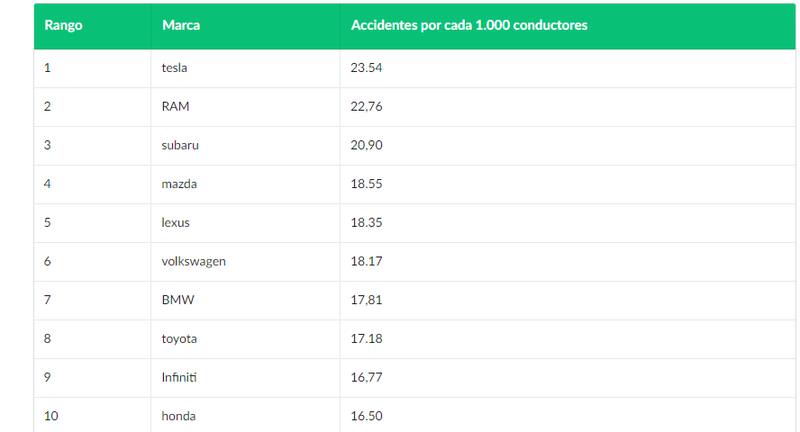Select the mazda brand cell
The height and width of the screenshot is (432, 800).
coord(180,184)
